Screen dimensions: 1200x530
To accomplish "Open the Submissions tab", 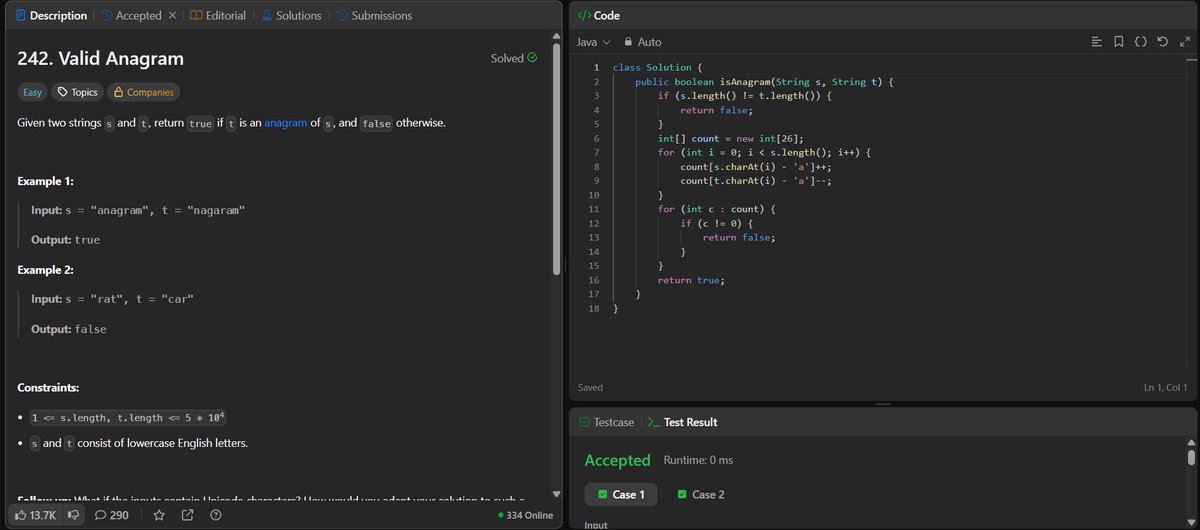I will click(x=374, y=16).
